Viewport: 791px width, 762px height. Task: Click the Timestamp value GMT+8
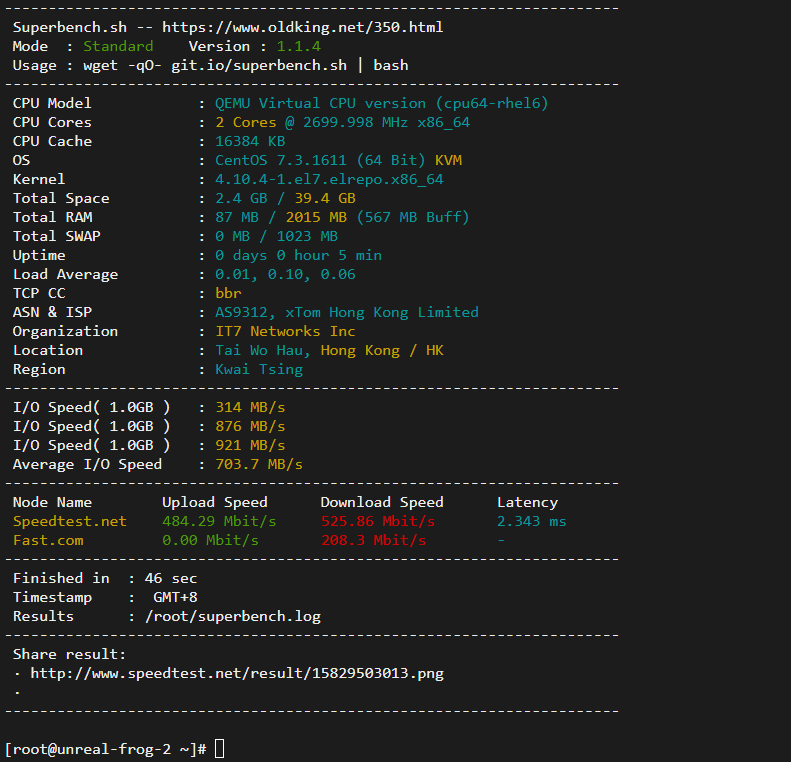[x=175, y=598]
